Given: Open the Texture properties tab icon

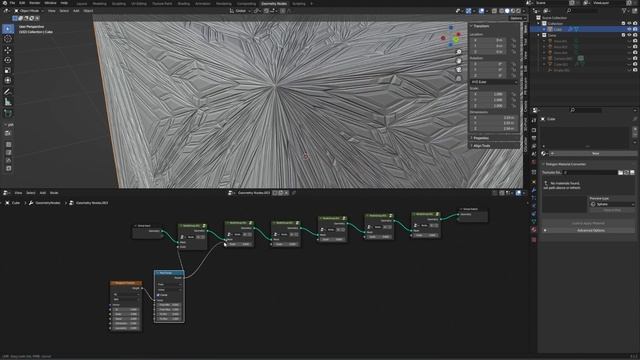Looking at the screenshot, I should (534, 240).
